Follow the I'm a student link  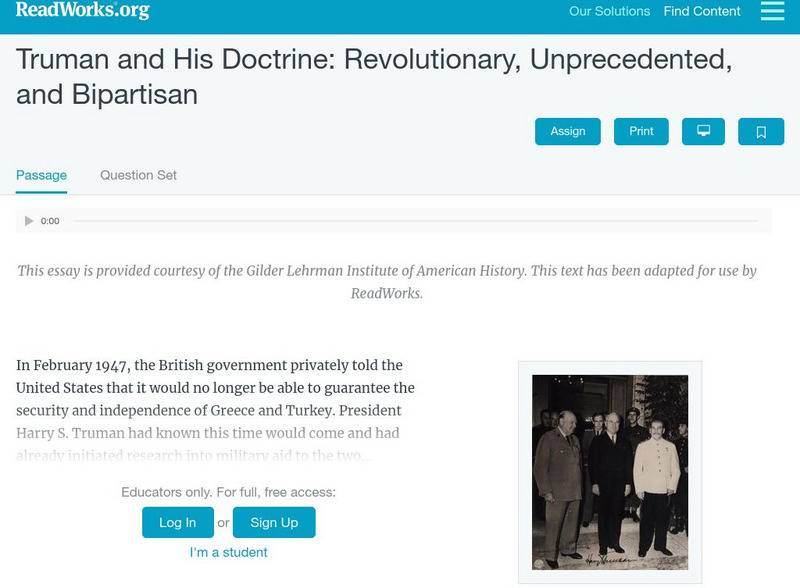(229, 552)
